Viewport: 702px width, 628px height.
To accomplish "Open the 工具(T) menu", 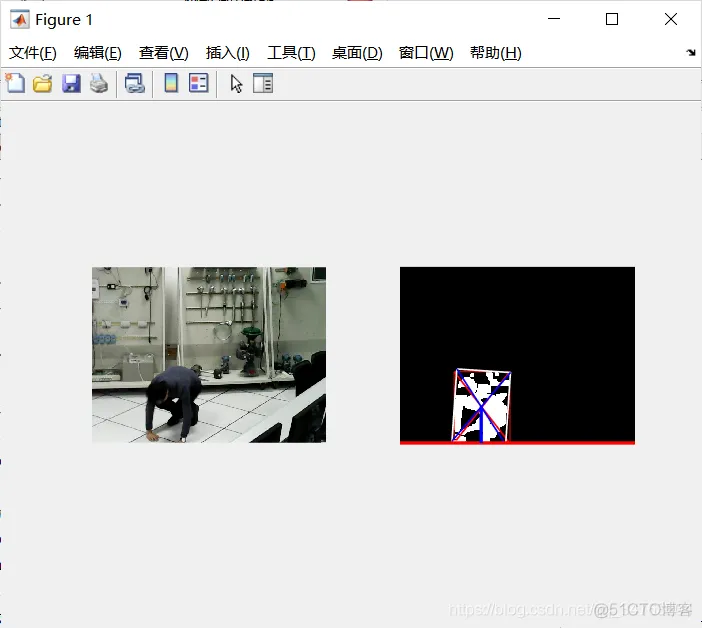I will pos(291,53).
